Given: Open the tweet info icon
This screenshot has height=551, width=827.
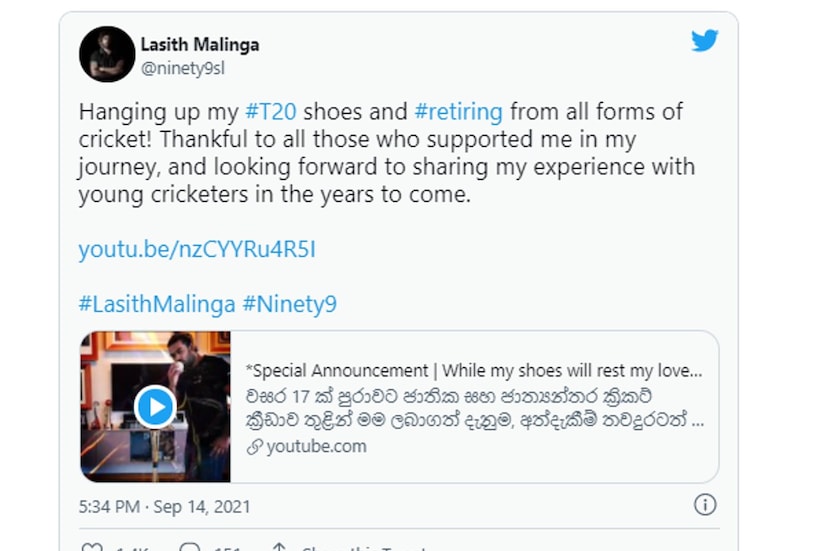Looking at the screenshot, I should coord(704,504).
